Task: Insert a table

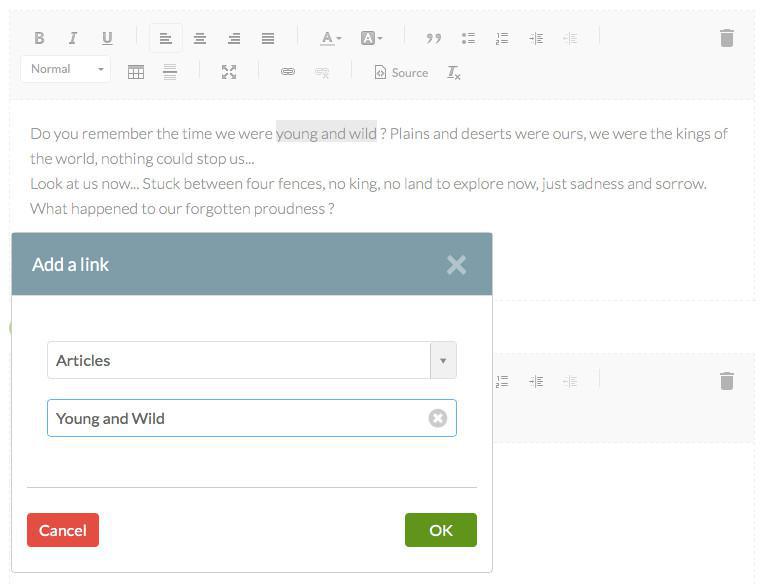Action: (136, 72)
